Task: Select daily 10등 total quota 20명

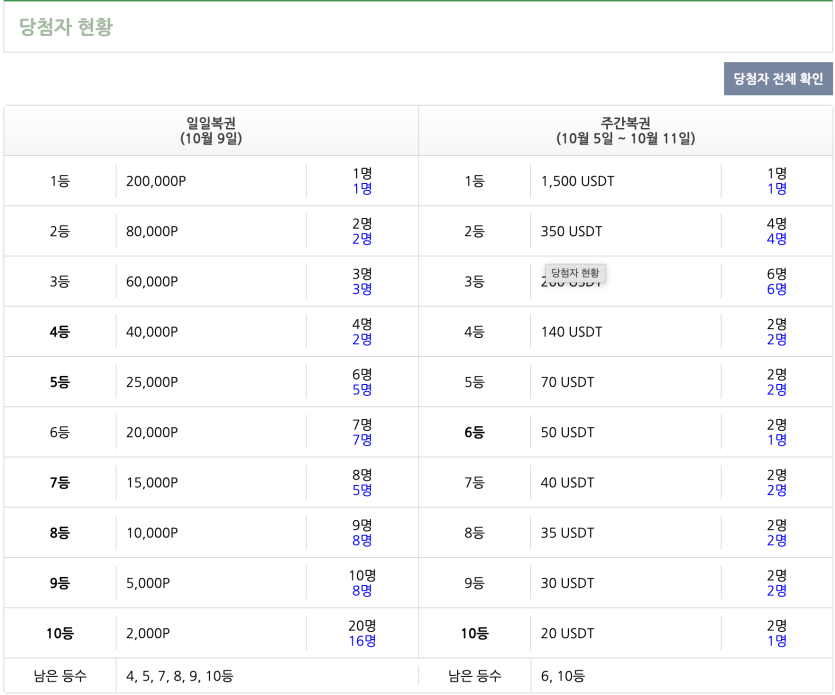Action: pos(362,625)
